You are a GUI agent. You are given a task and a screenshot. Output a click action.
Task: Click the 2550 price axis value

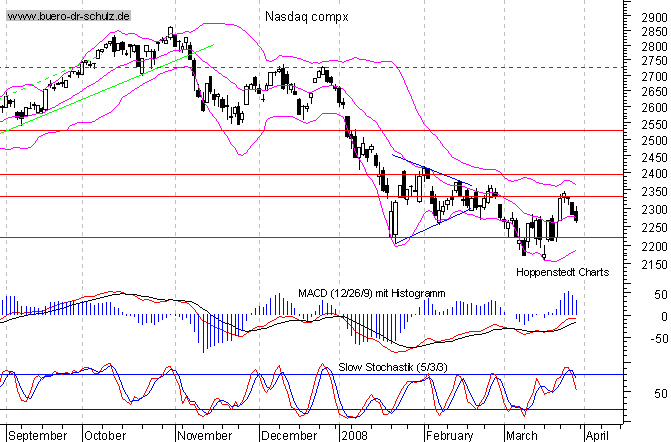pos(654,125)
